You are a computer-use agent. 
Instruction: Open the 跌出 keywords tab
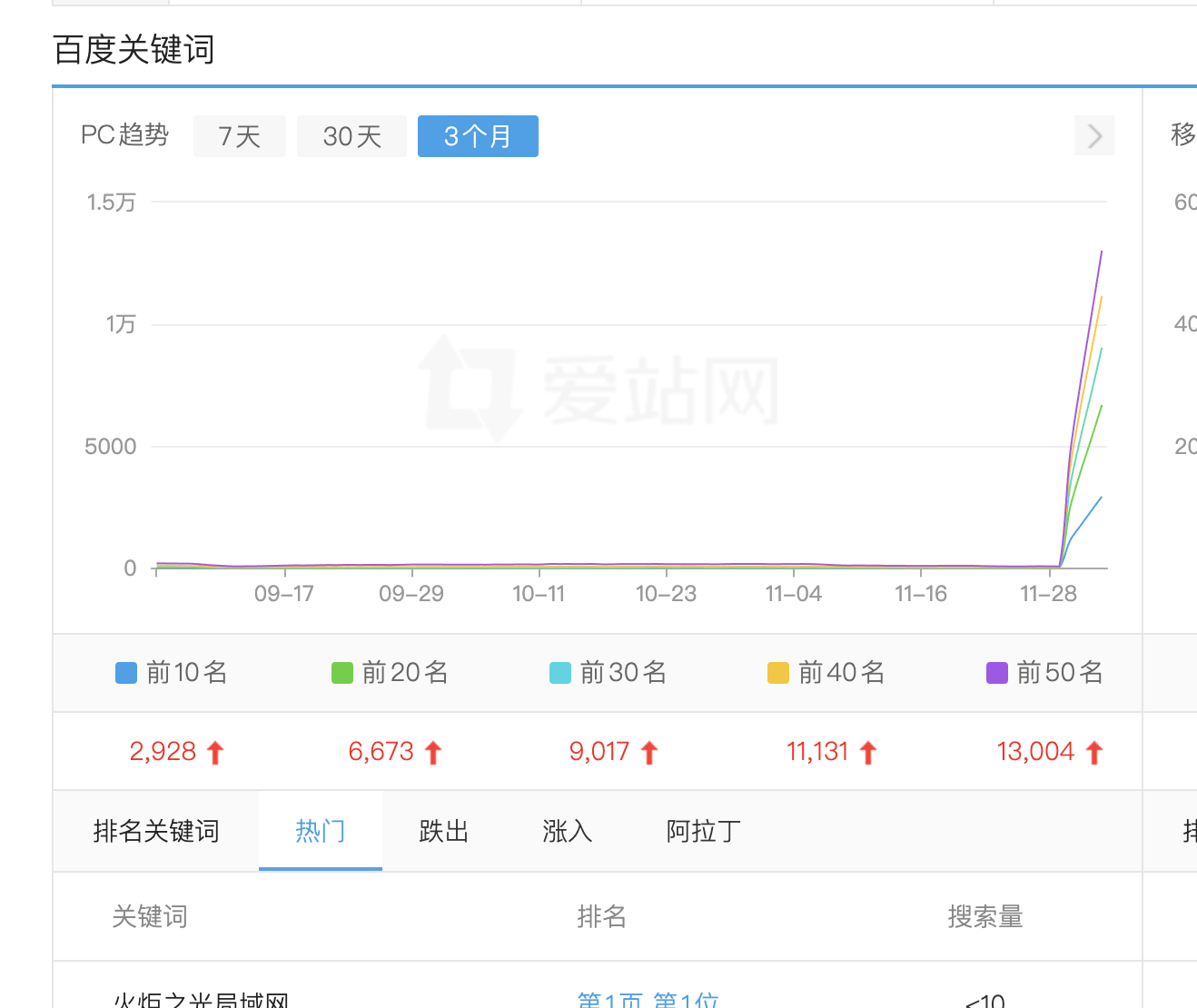coord(444,831)
